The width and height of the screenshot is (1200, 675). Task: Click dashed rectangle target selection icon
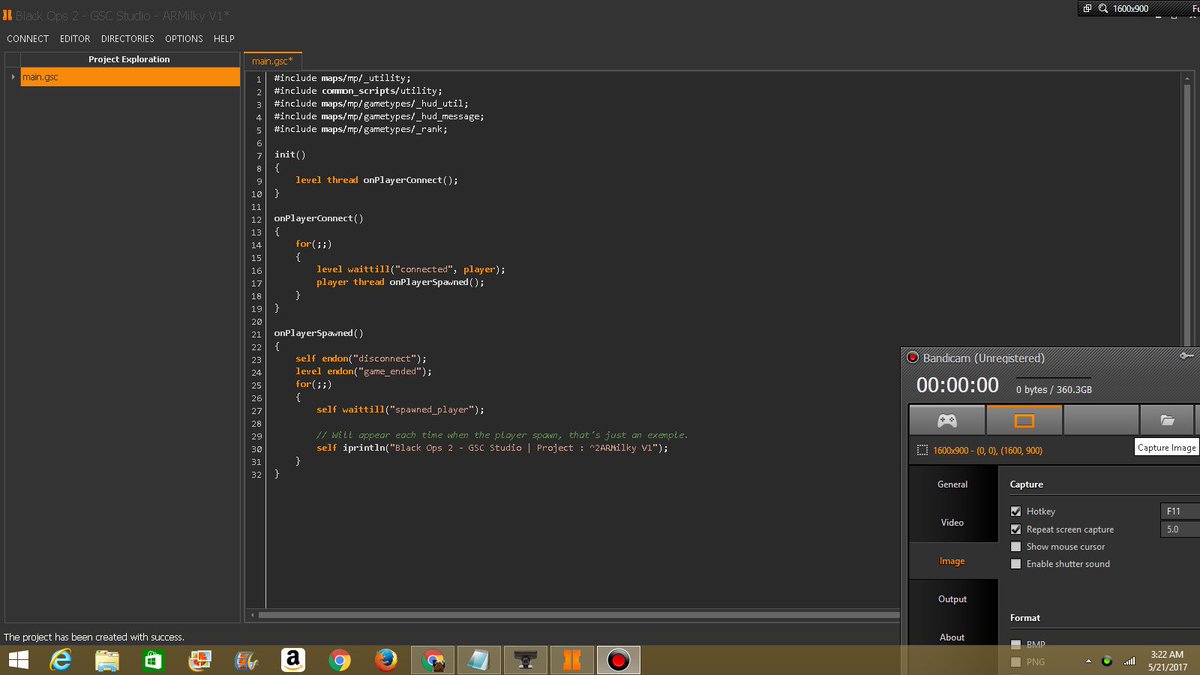[922, 451]
